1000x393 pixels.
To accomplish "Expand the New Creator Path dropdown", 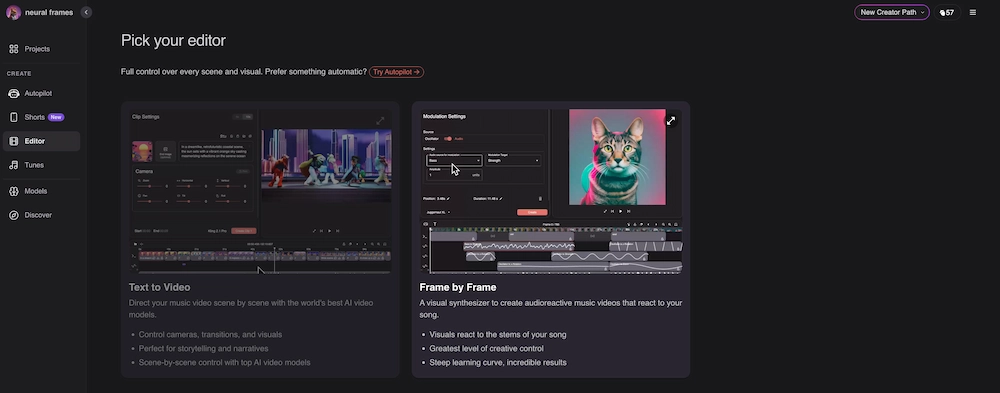I will click(x=892, y=12).
